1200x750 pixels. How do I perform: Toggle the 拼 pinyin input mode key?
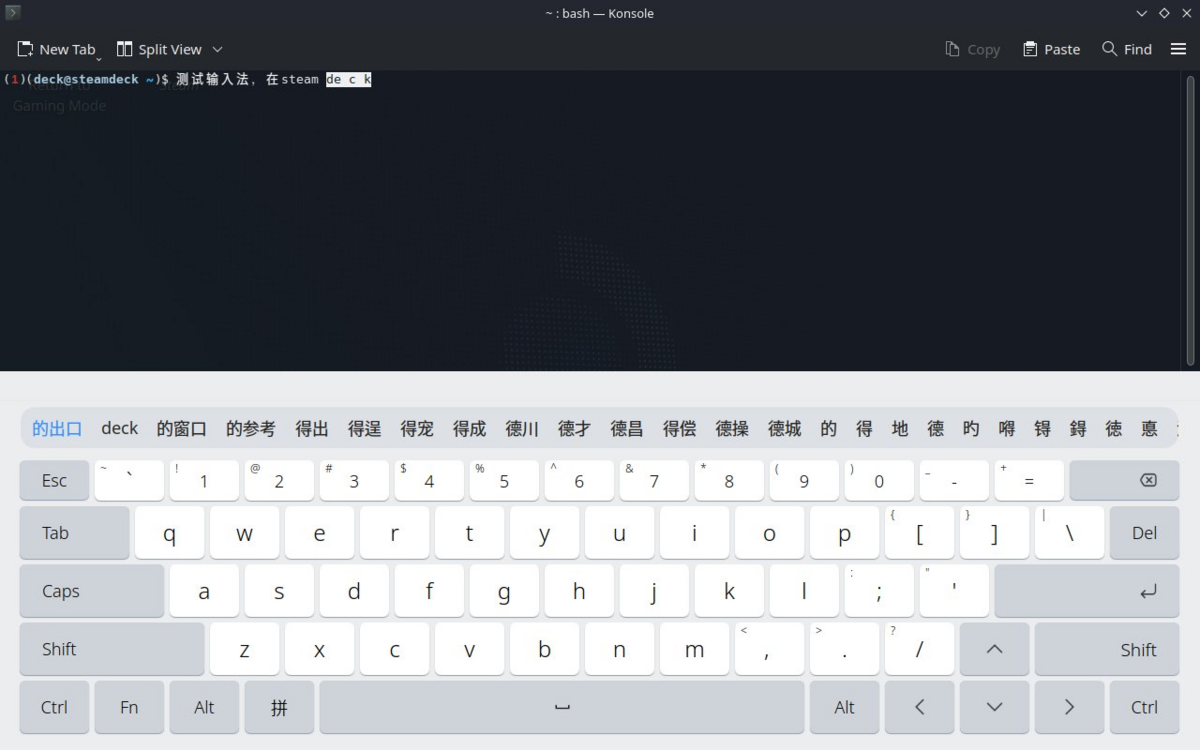[279, 707]
